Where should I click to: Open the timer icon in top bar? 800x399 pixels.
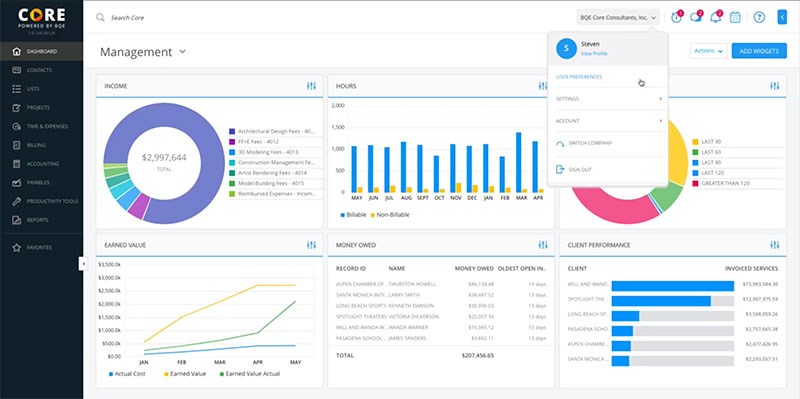tap(677, 17)
